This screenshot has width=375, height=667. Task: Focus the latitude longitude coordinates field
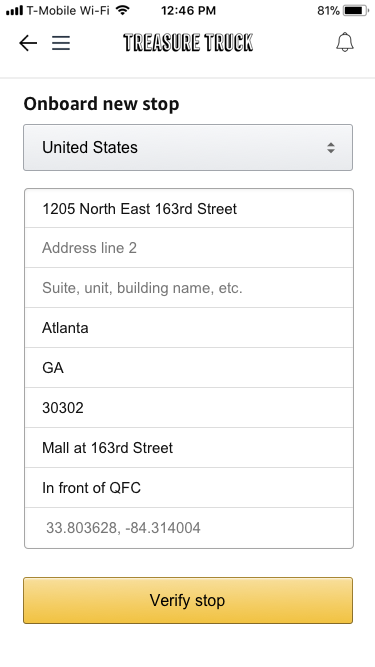pyautogui.click(x=189, y=528)
